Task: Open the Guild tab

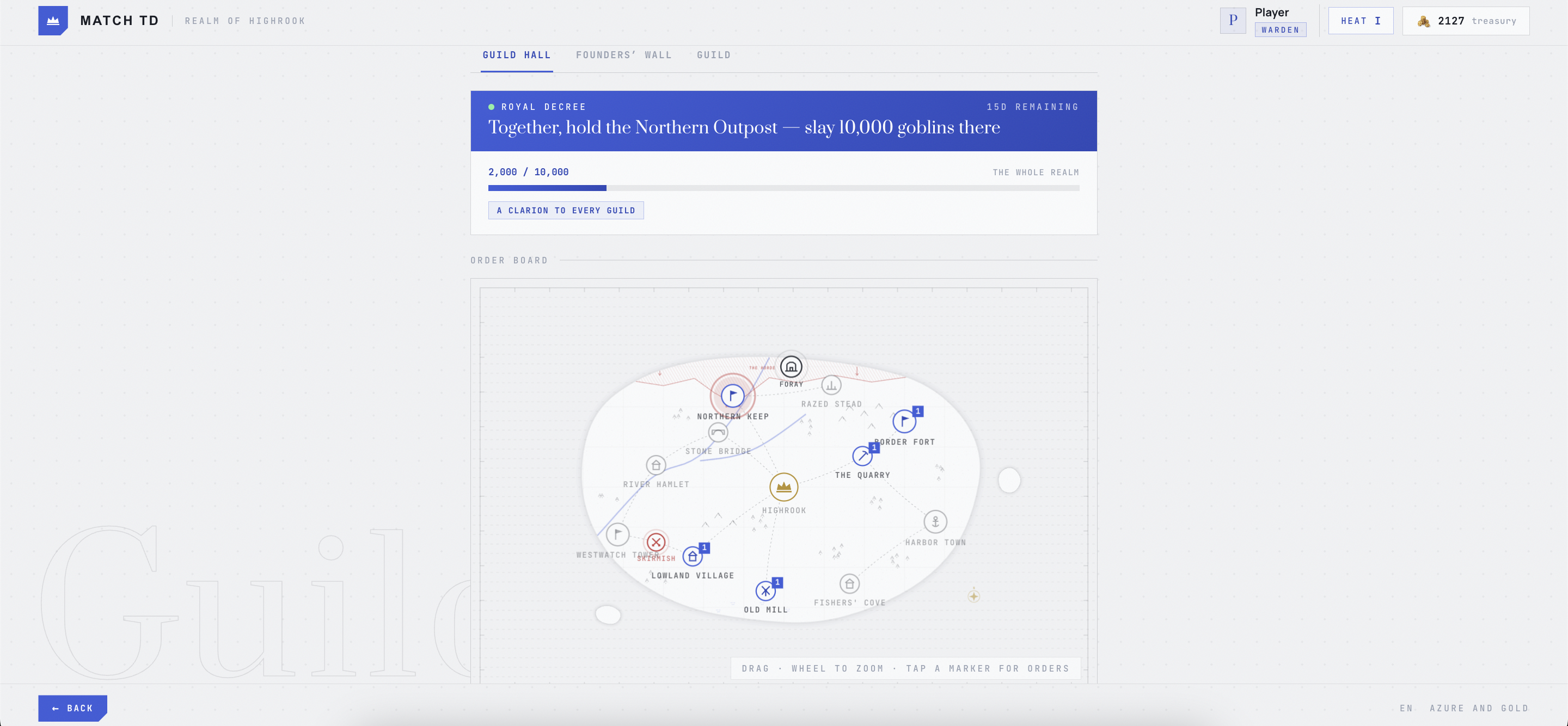Action: (x=713, y=56)
